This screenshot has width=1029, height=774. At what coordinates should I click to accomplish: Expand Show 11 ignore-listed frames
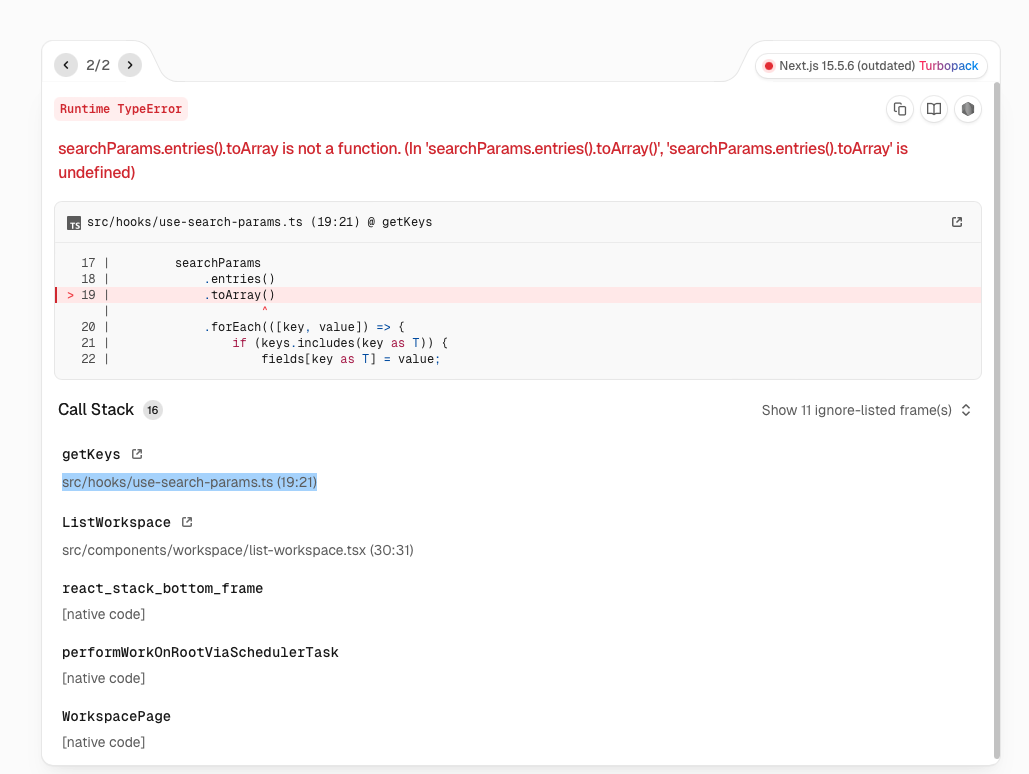866,410
